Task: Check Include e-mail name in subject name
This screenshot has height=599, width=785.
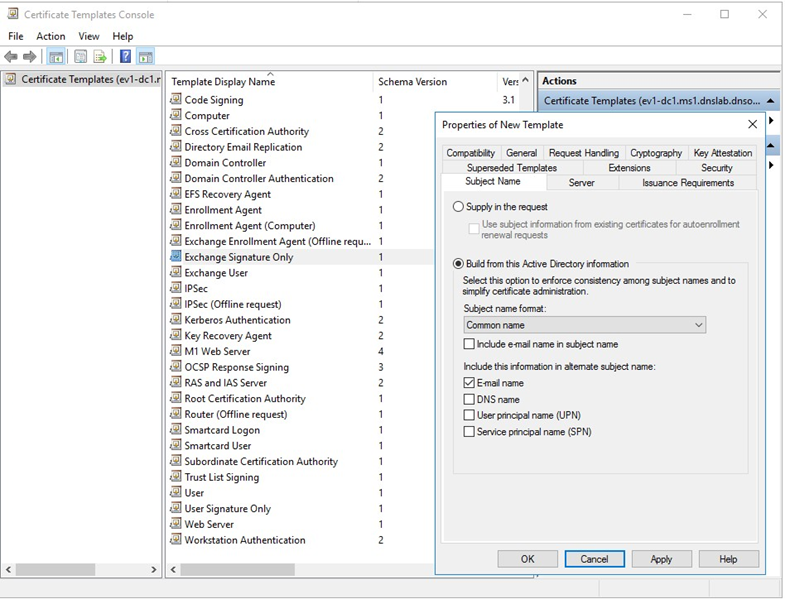Action: coord(469,344)
